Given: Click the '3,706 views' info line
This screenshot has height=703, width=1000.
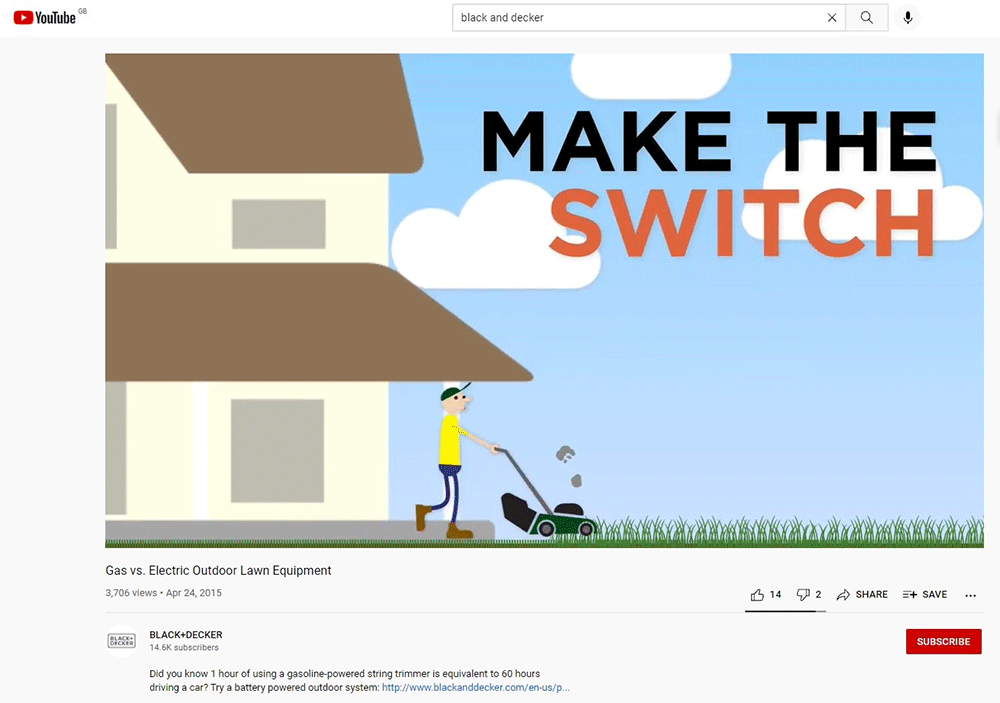Looking at the screenshot, I should coord(163,593).
